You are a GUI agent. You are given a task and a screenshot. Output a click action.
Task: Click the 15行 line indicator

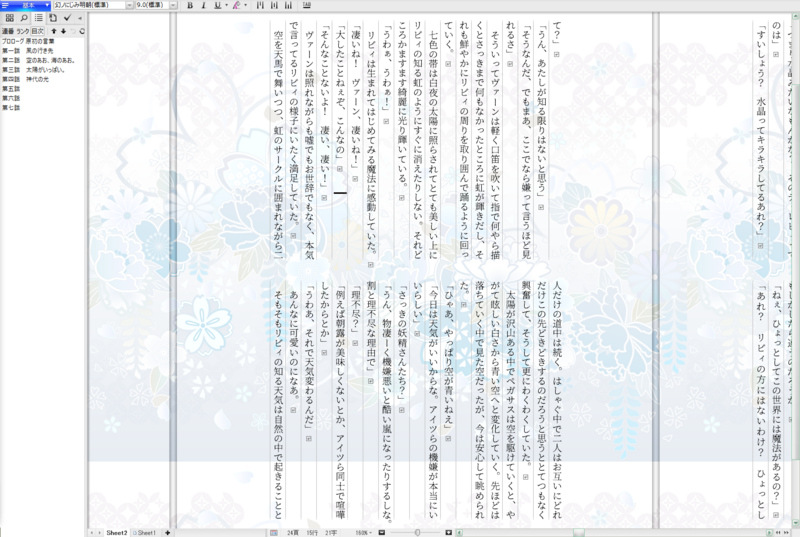point(312,532)
